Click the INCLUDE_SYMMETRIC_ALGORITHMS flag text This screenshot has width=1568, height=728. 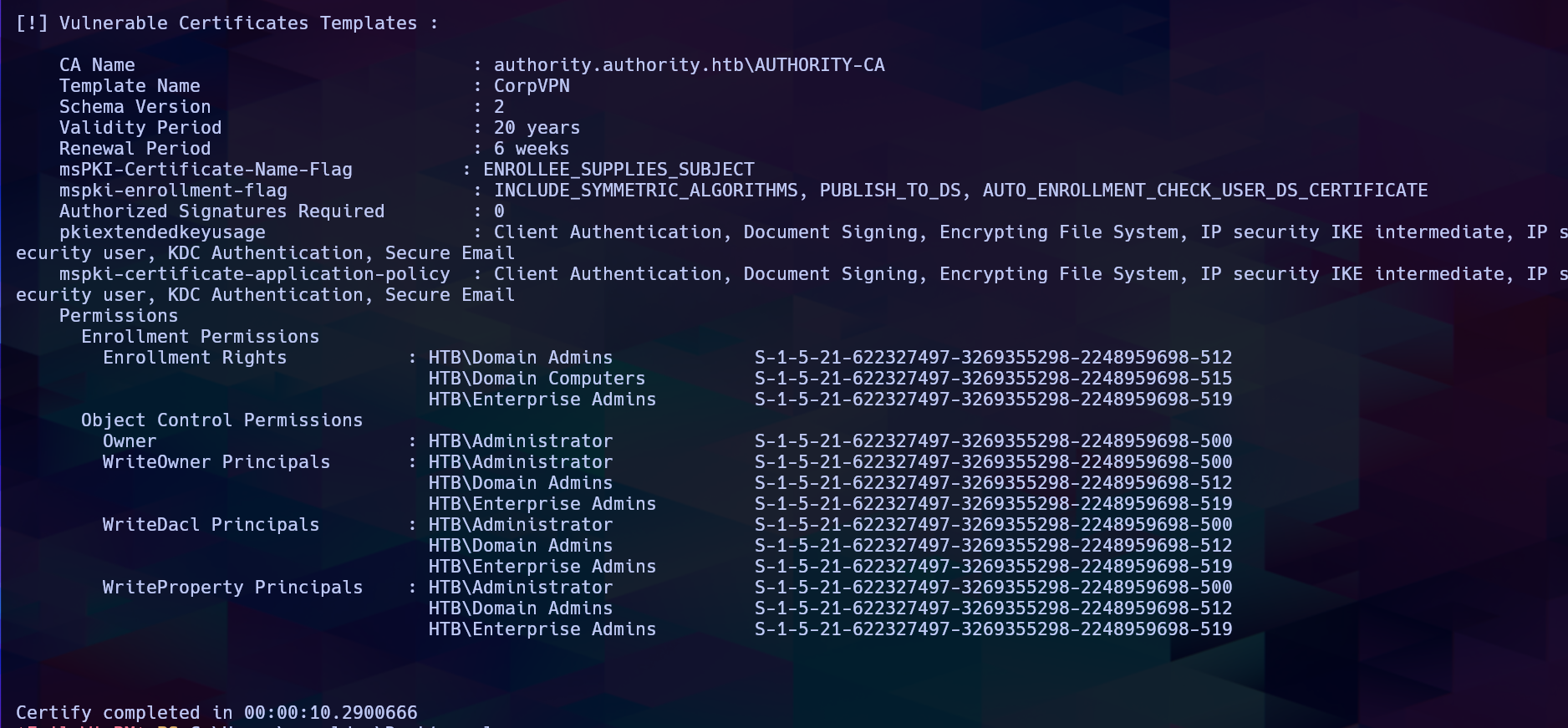click(x=645, y=191)
